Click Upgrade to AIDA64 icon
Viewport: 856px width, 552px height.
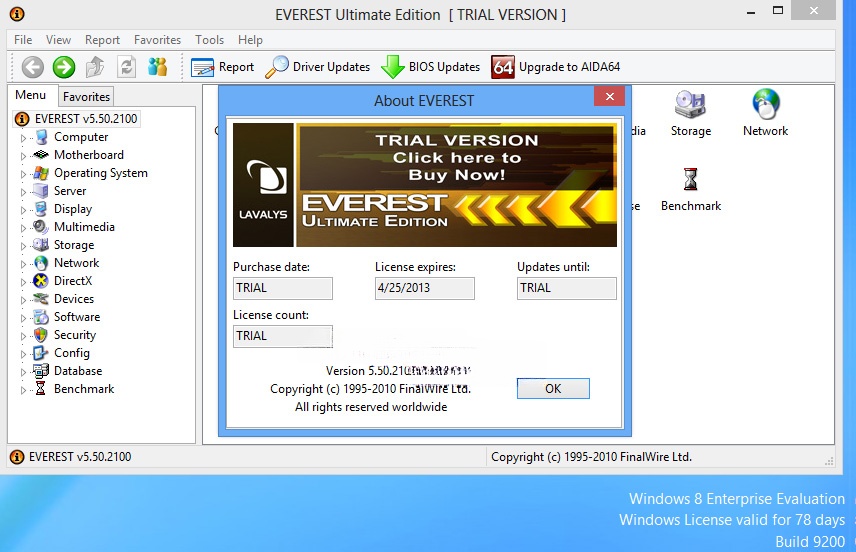coord(502,67)
